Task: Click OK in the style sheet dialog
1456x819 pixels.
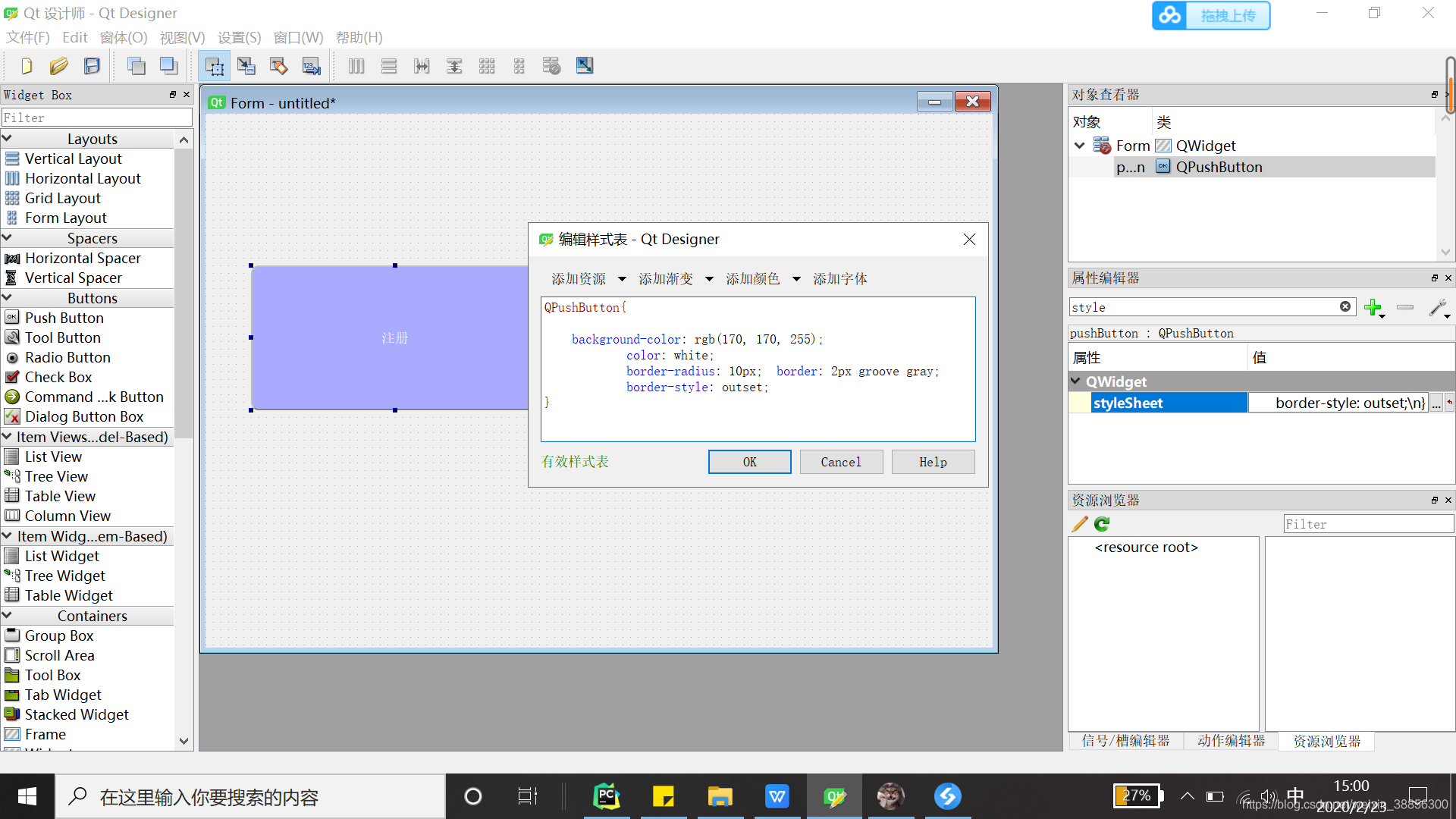Action: 749,462
